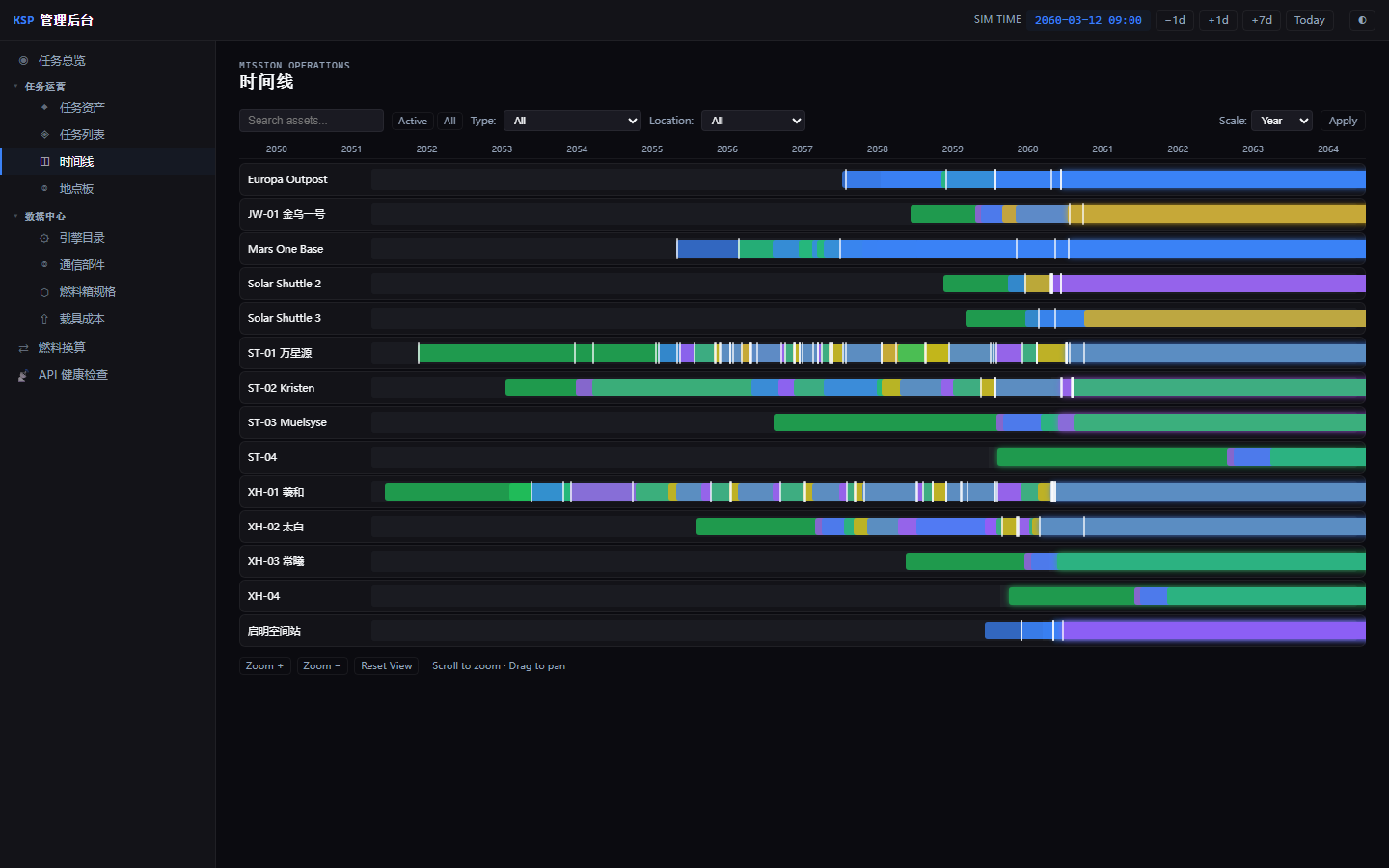The height and width of the screenshot is (868, 1389).
Task: Click the 燃料箱规格 sidebar icon
Action: (44, 291)
